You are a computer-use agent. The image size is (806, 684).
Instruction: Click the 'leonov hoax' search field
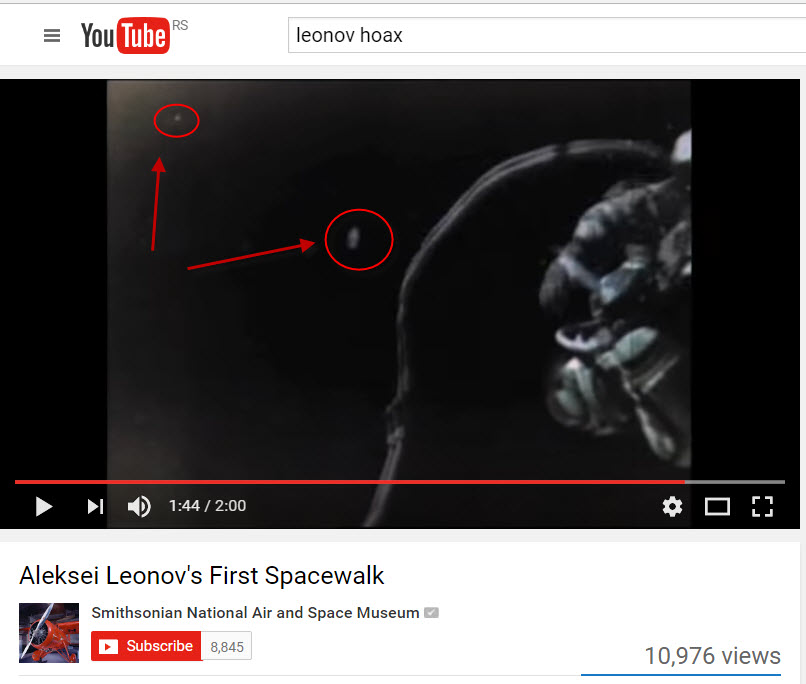(x=547, y=35)
